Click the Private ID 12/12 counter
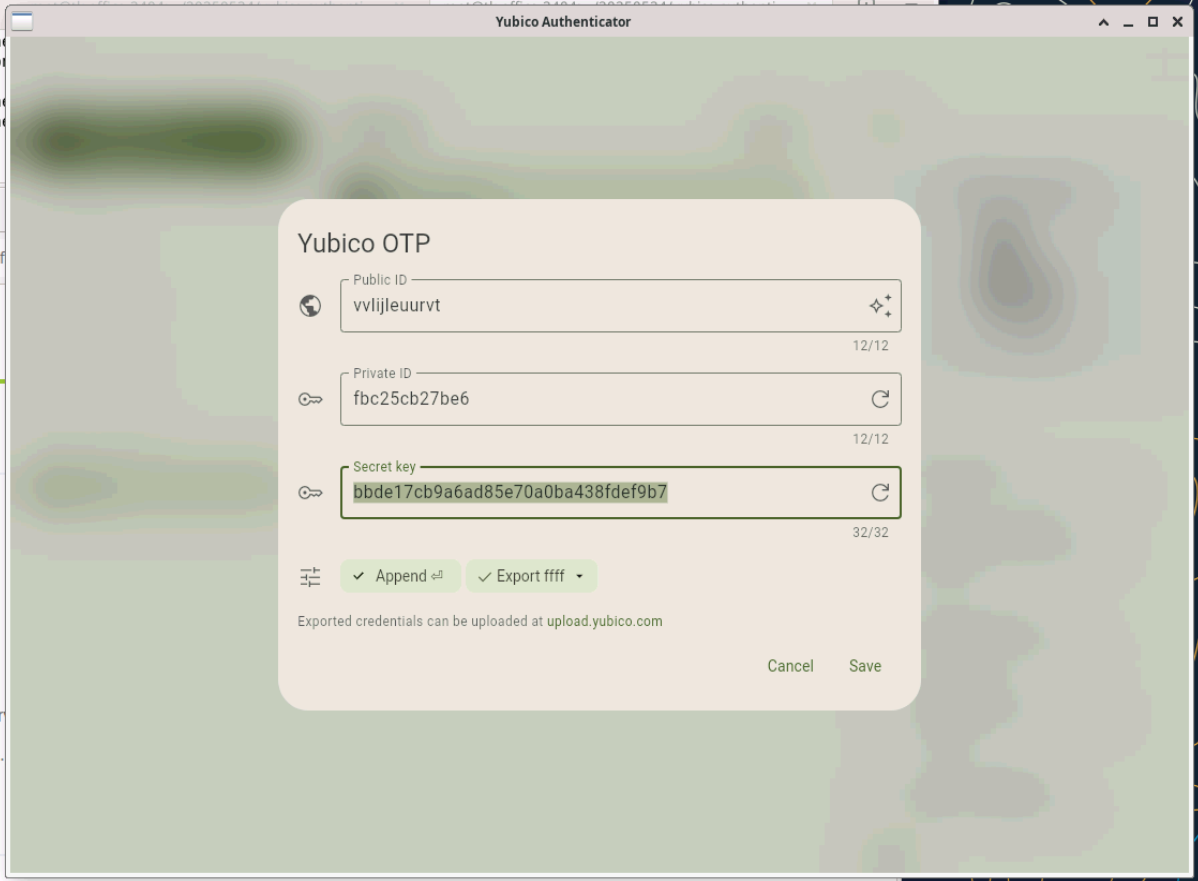 pos(870,439)
